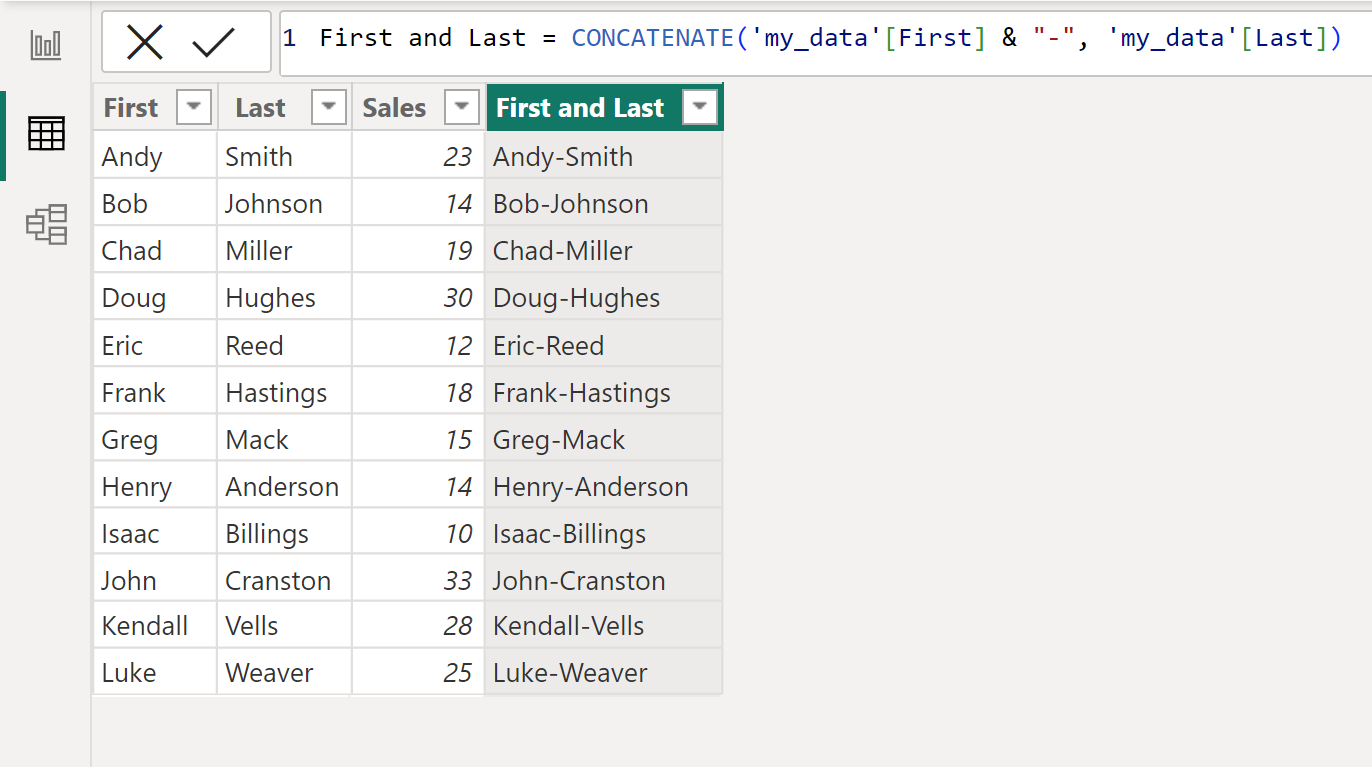Click the cell Frank-Hastings

(604, 392)
